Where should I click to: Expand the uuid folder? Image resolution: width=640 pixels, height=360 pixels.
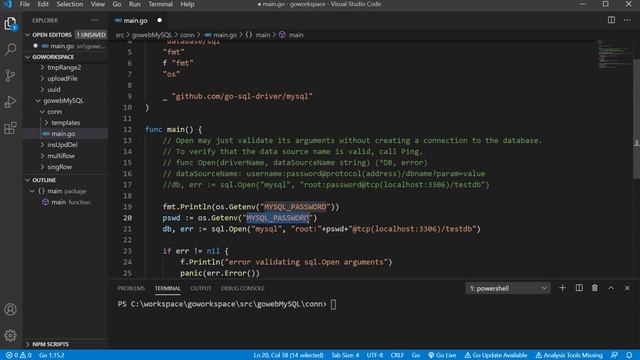pos(54,89)
